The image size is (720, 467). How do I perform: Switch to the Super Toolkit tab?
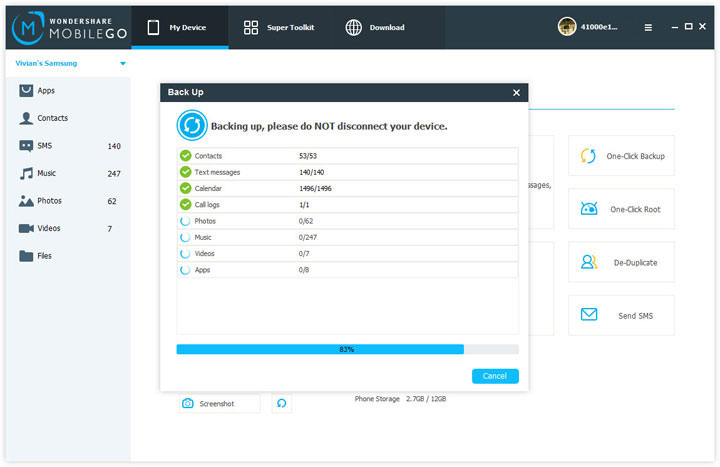coord(279,28)
